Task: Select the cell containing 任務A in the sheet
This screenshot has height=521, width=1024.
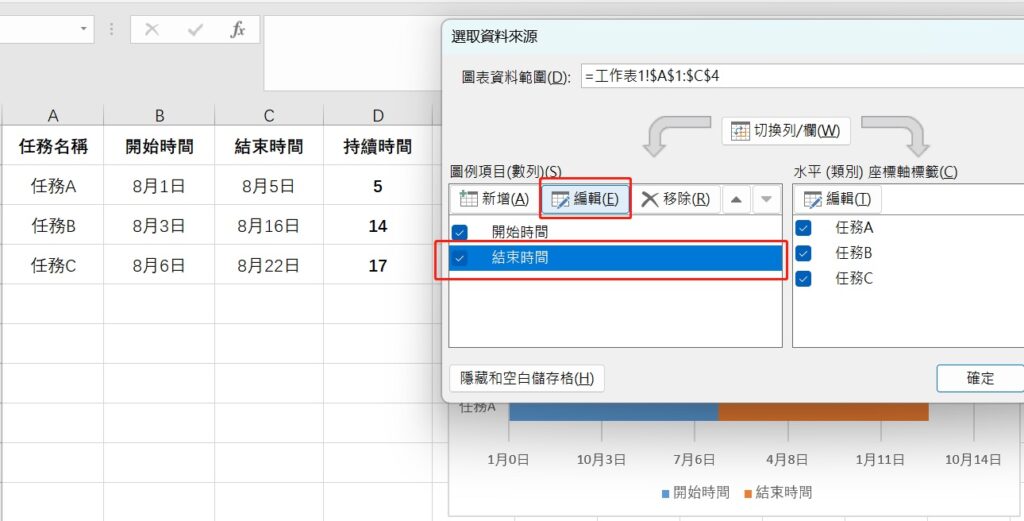Action: (53, 186)
